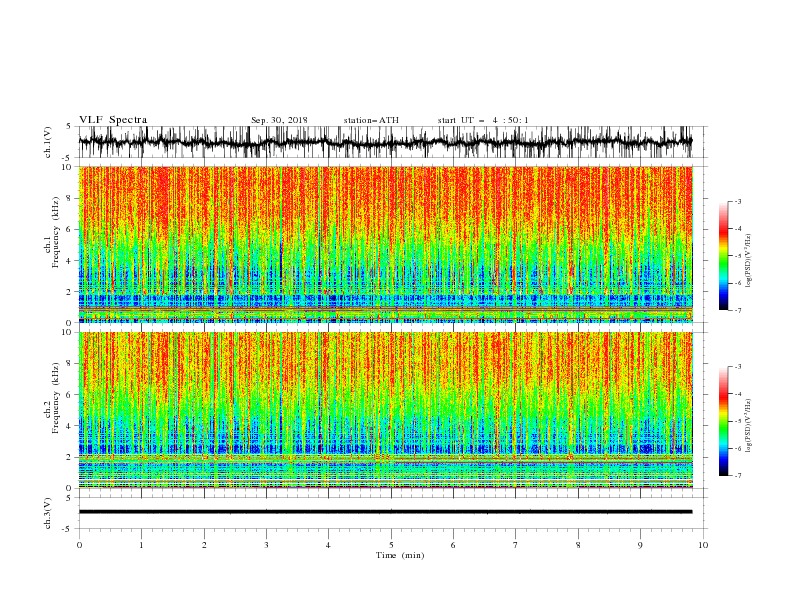
Task: Click the ch.1 spectrogram panel
Action: 385,244
